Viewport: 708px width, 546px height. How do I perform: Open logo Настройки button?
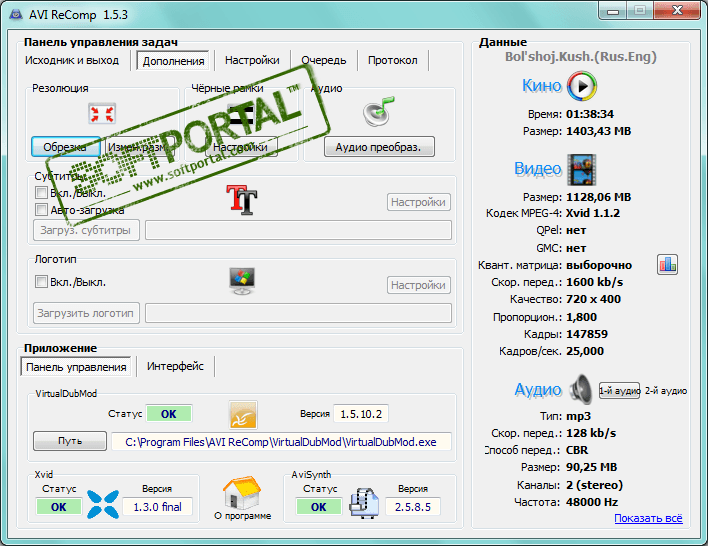coord(419,285)
